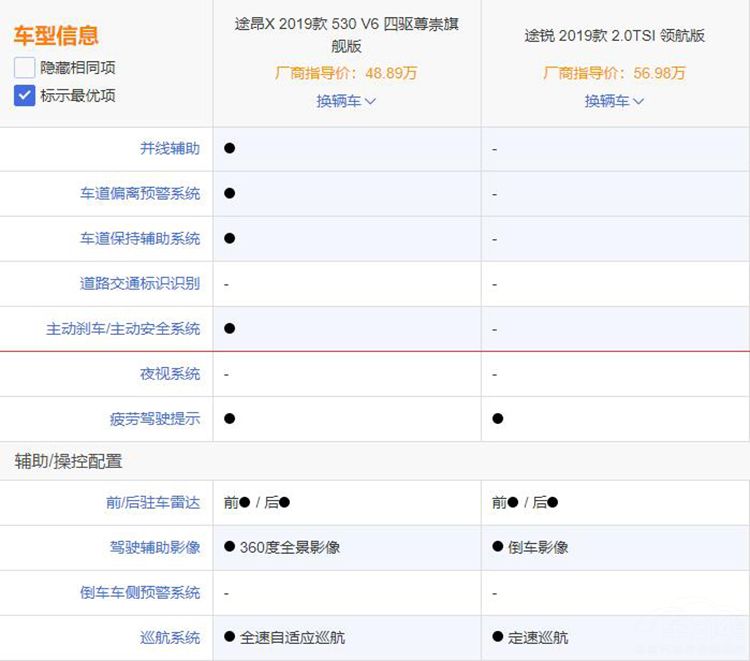Image resolution: width=750 pixels, height=661 pixels.
Task: Select the 道路交通标识识别 row label
Action: 140,283
